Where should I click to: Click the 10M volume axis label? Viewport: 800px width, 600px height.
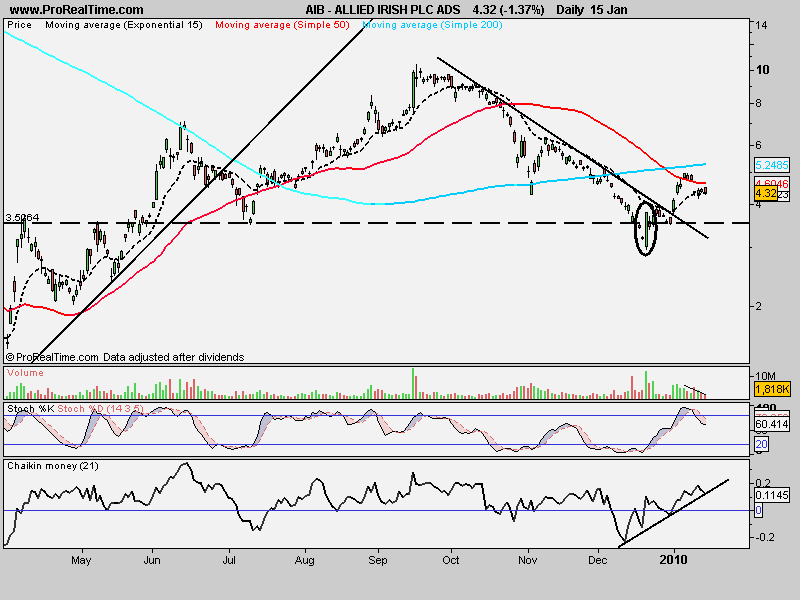[x=765, y=376]
